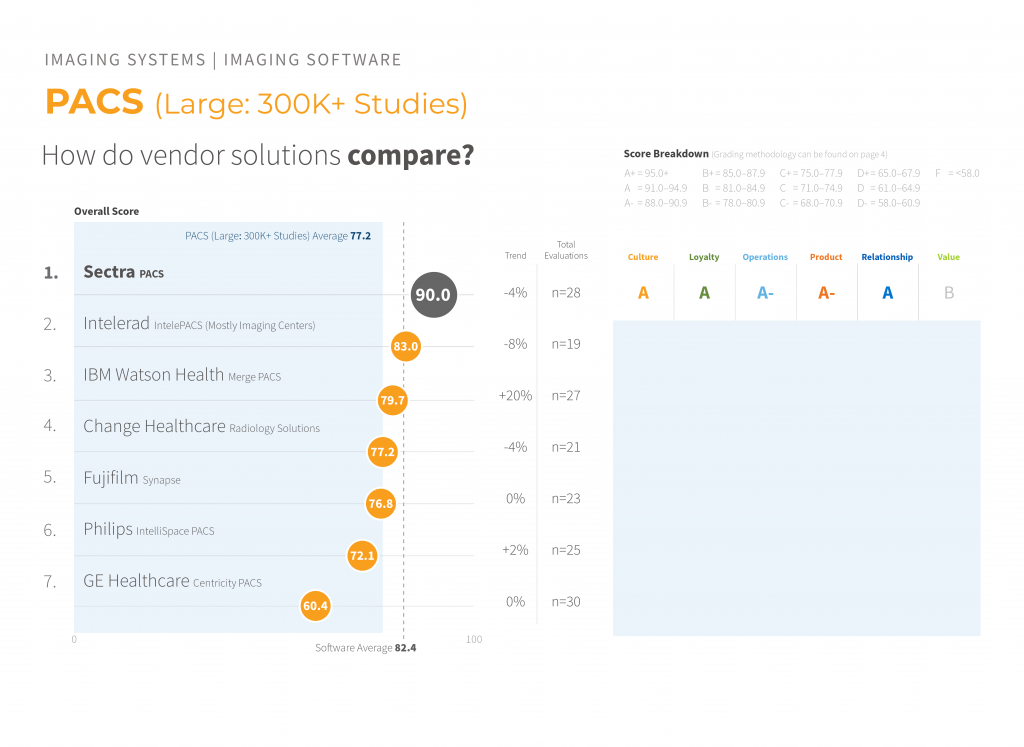The image size is (1024, 747).
Task: Click IBM Watson Health Merge PACS label
Action: pyautogui.click(x=182, y=375)
